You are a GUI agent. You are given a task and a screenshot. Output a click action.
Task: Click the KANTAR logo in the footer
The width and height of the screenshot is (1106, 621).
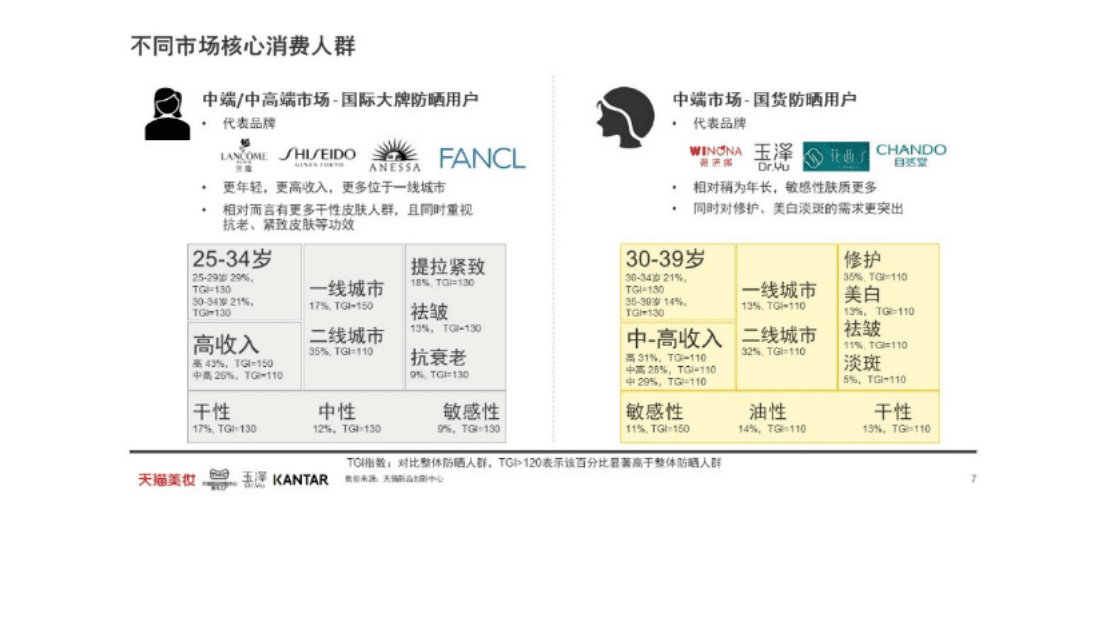click(x=298, y=479)
